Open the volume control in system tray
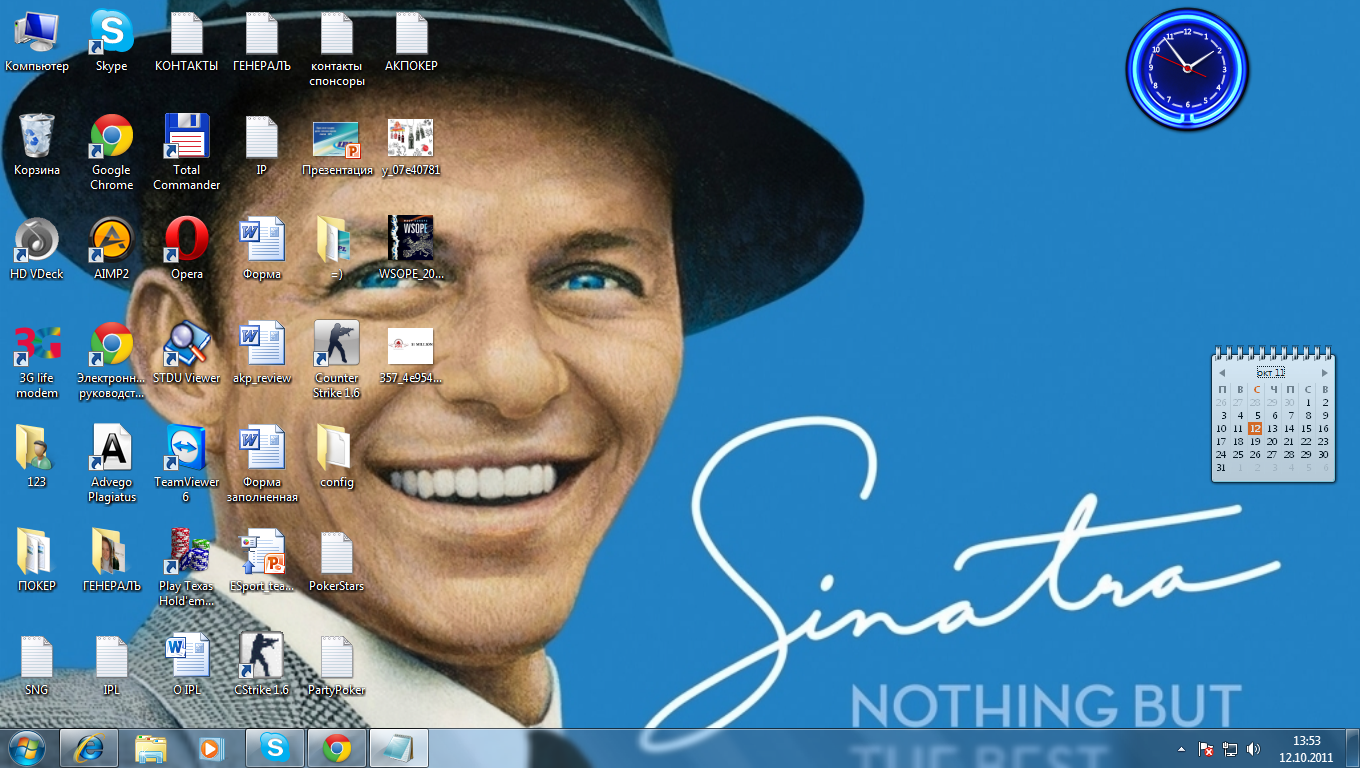 [1254, 748]
